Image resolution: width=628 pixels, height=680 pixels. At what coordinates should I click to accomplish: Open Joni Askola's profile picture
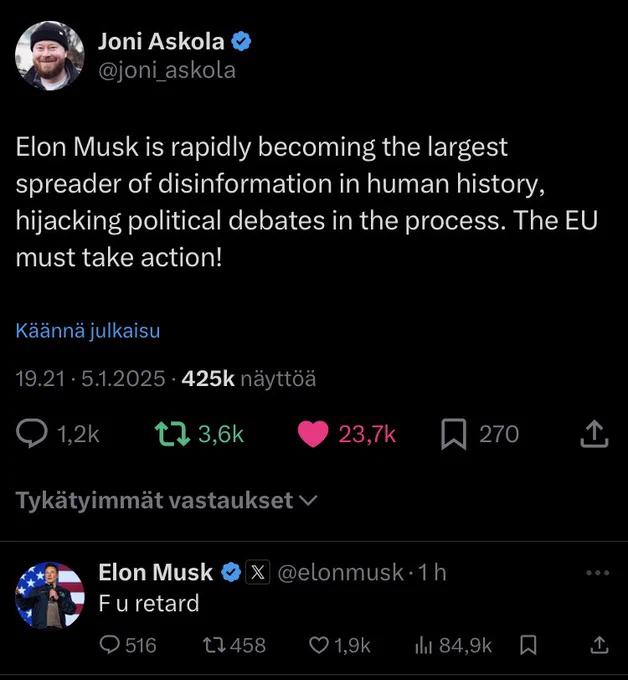click(49, 56)
